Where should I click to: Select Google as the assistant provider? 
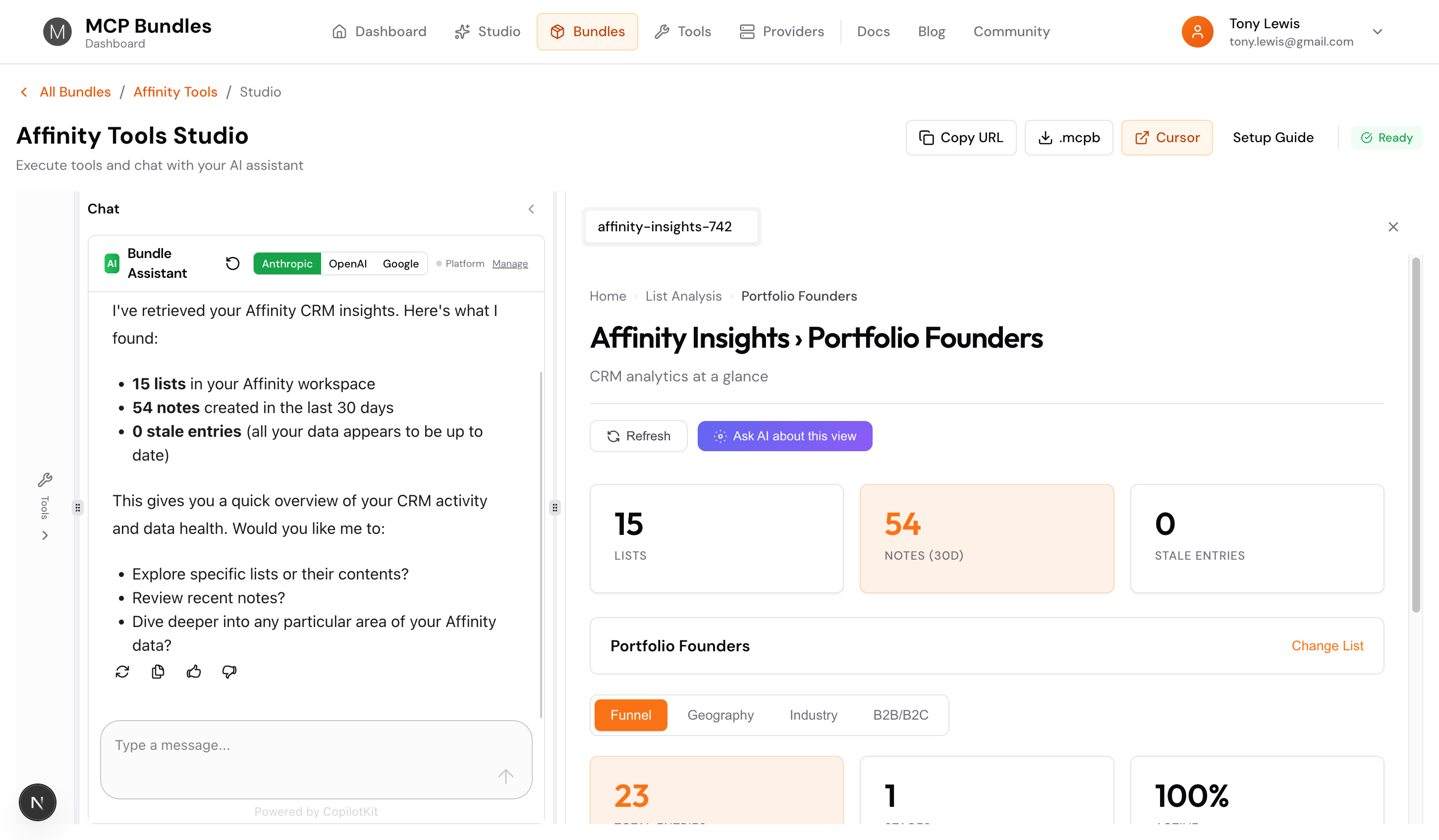400,263
